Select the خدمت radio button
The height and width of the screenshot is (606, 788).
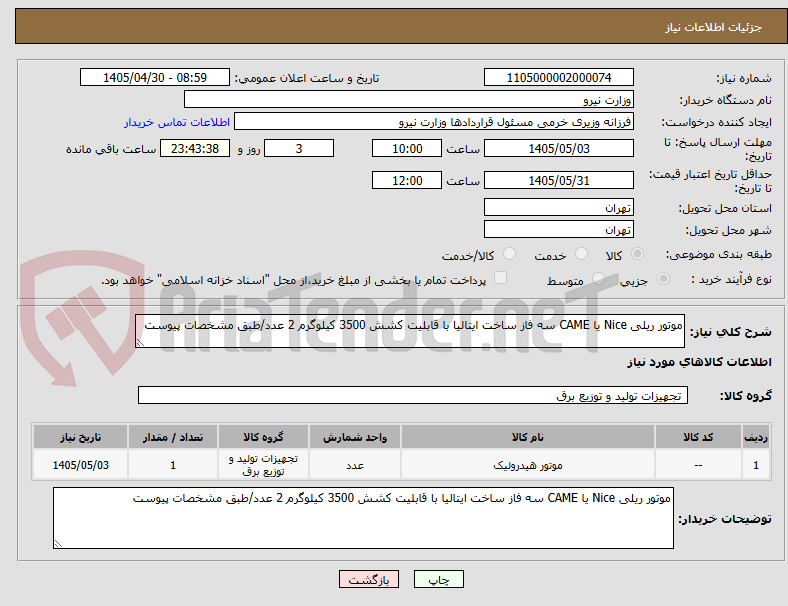(x=581, y=254)
